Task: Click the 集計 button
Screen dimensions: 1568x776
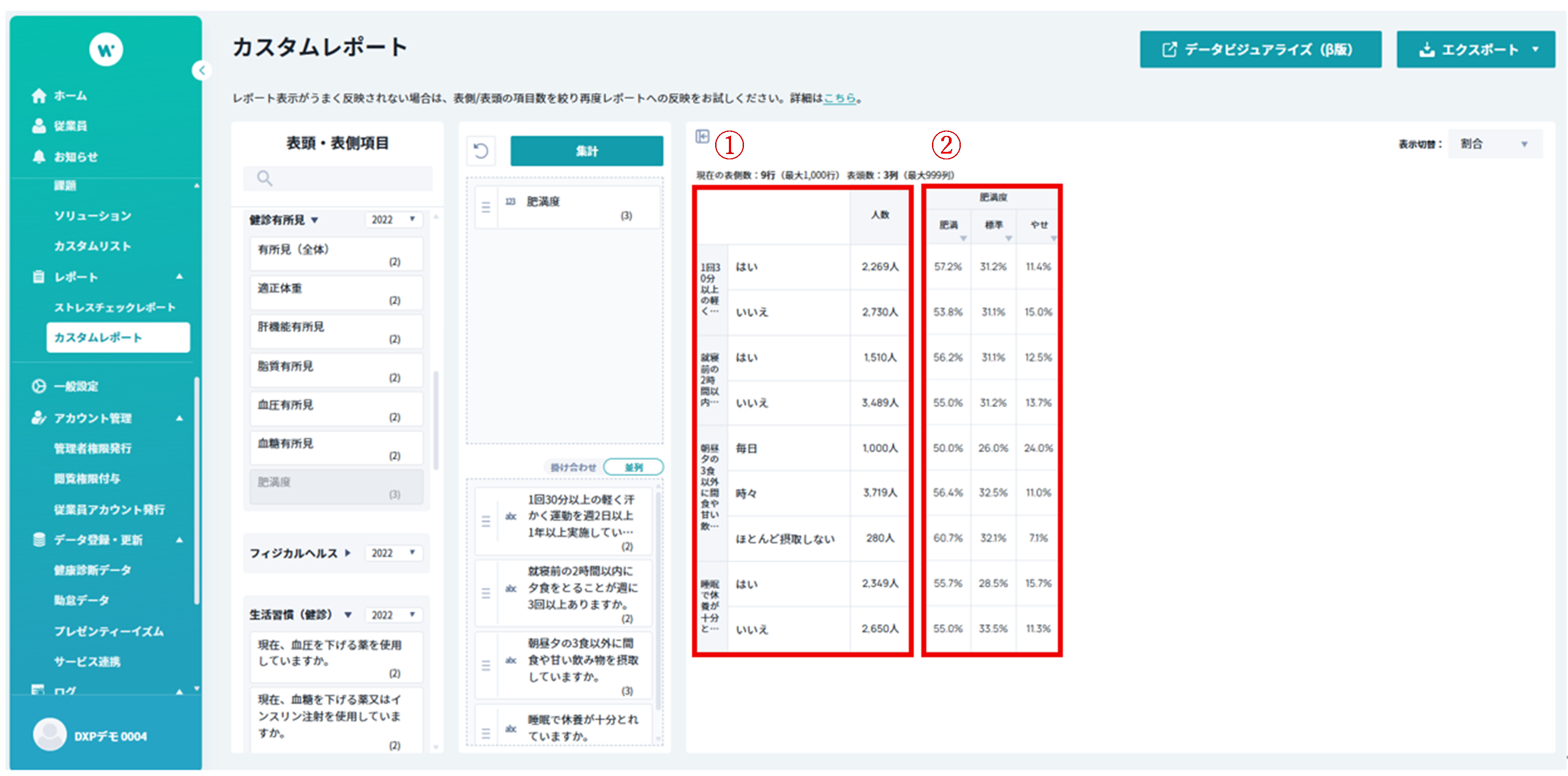Action: pyautogui.click(x=587, y=151)
